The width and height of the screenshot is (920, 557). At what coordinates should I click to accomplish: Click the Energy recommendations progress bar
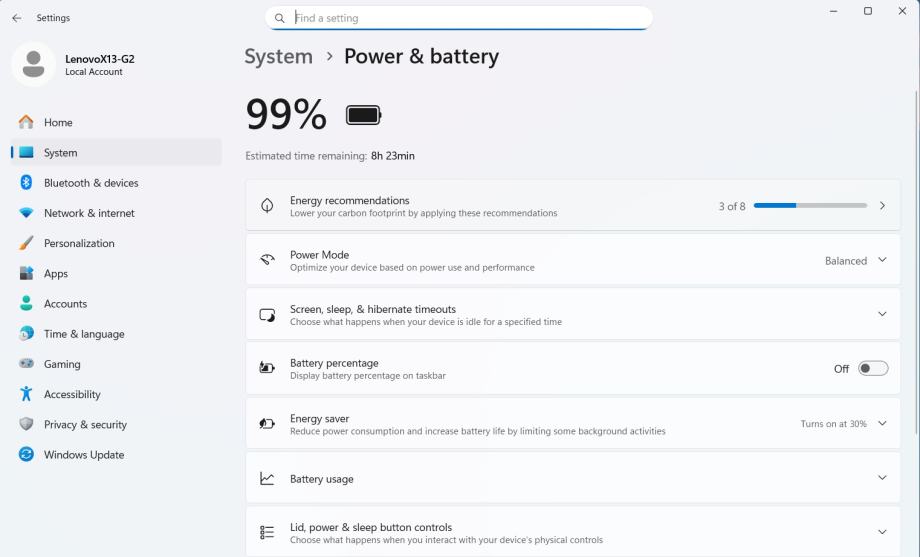(810, 206)
